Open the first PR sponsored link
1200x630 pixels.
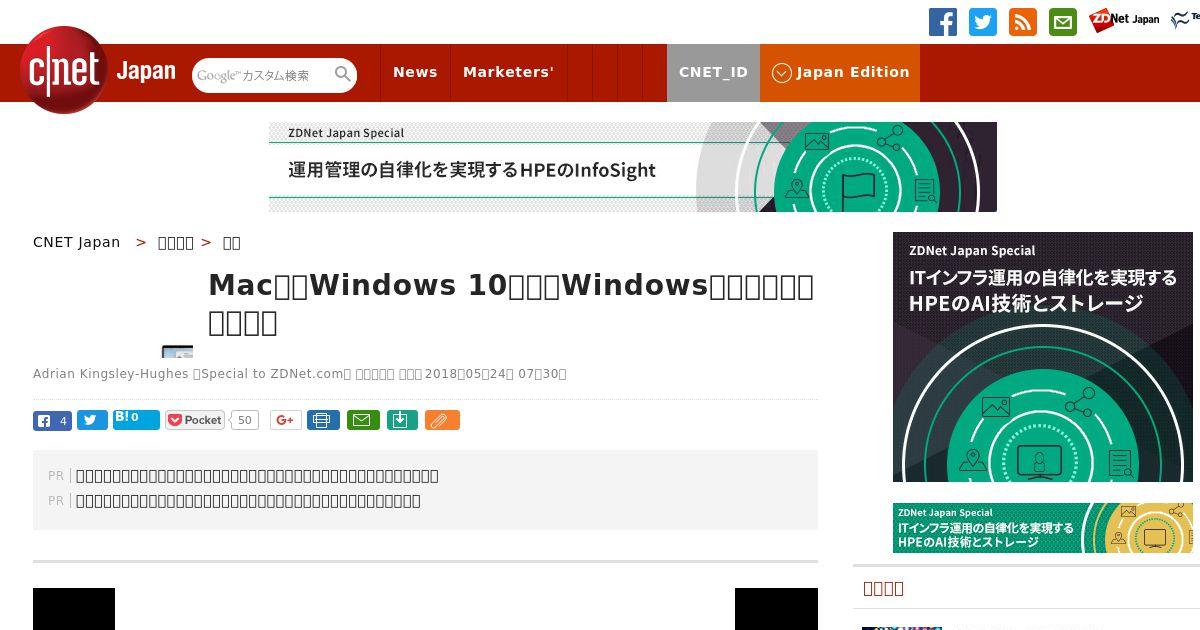click(x=257, y=476)
